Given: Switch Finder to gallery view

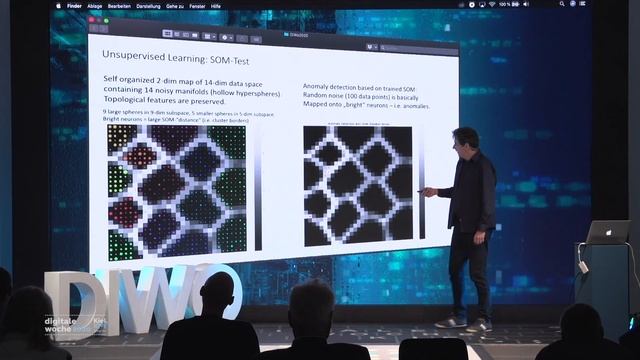Looking at the screenshot, I should [x=195, y=36].
